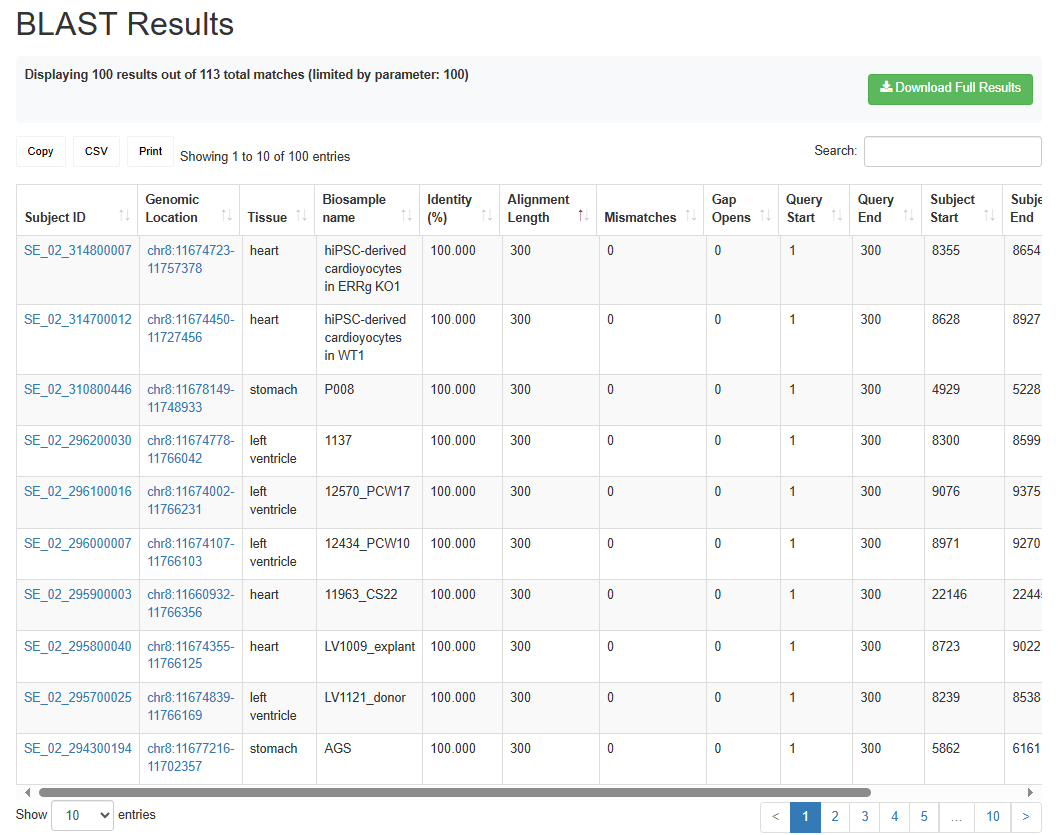Open subject SE_02_296200030
This screenshot has width=1063, height=835.
[x=78, y=440]
